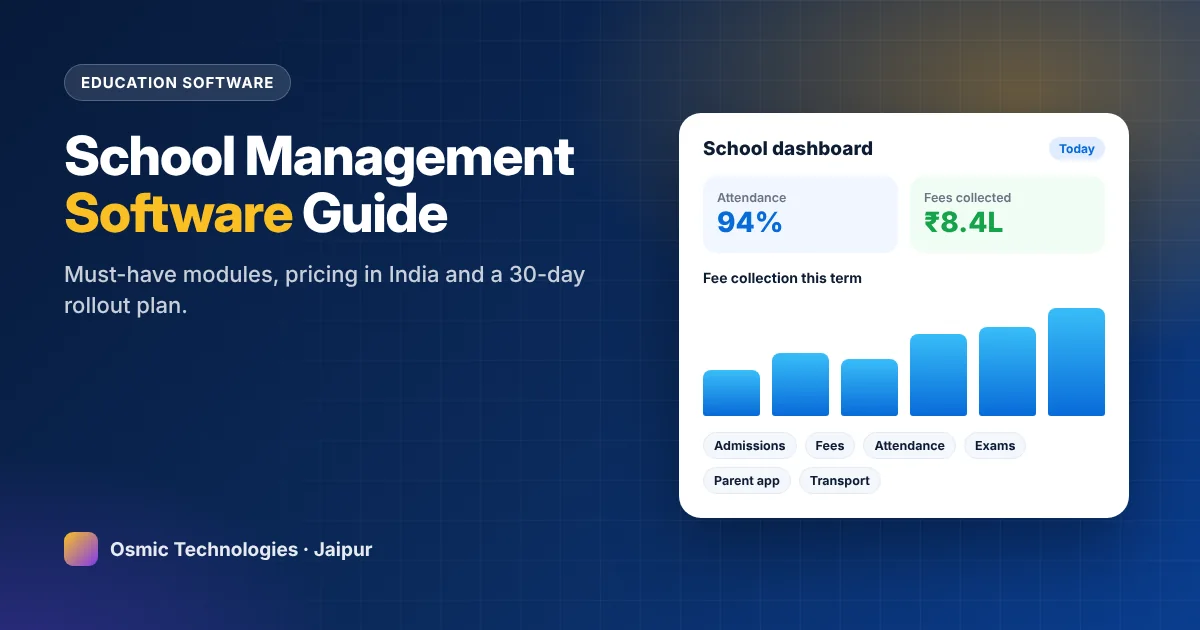The height and width of the screenshot is (630, 1200).
Task: Select the Fees module chip
Action: click(x=830, y=446)
